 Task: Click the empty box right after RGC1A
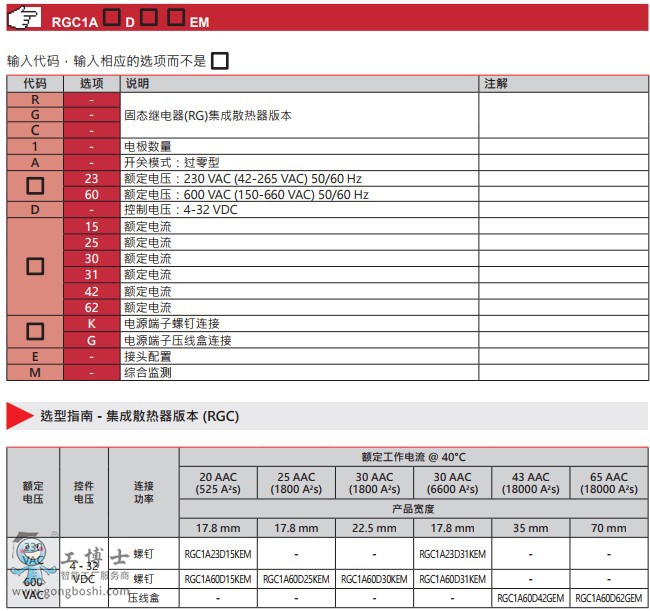click(112, 16)
